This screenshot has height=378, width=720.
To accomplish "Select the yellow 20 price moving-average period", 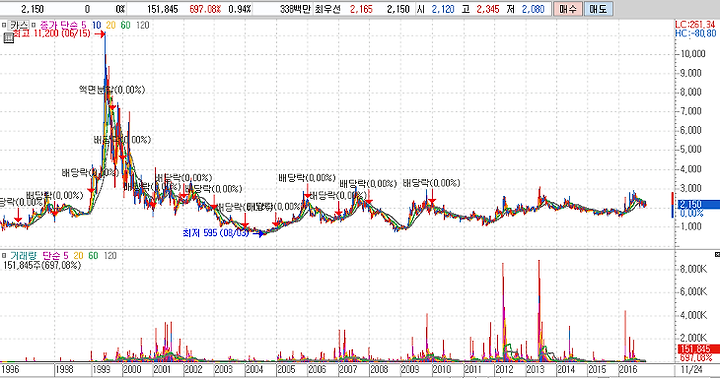I will point(111,25).
